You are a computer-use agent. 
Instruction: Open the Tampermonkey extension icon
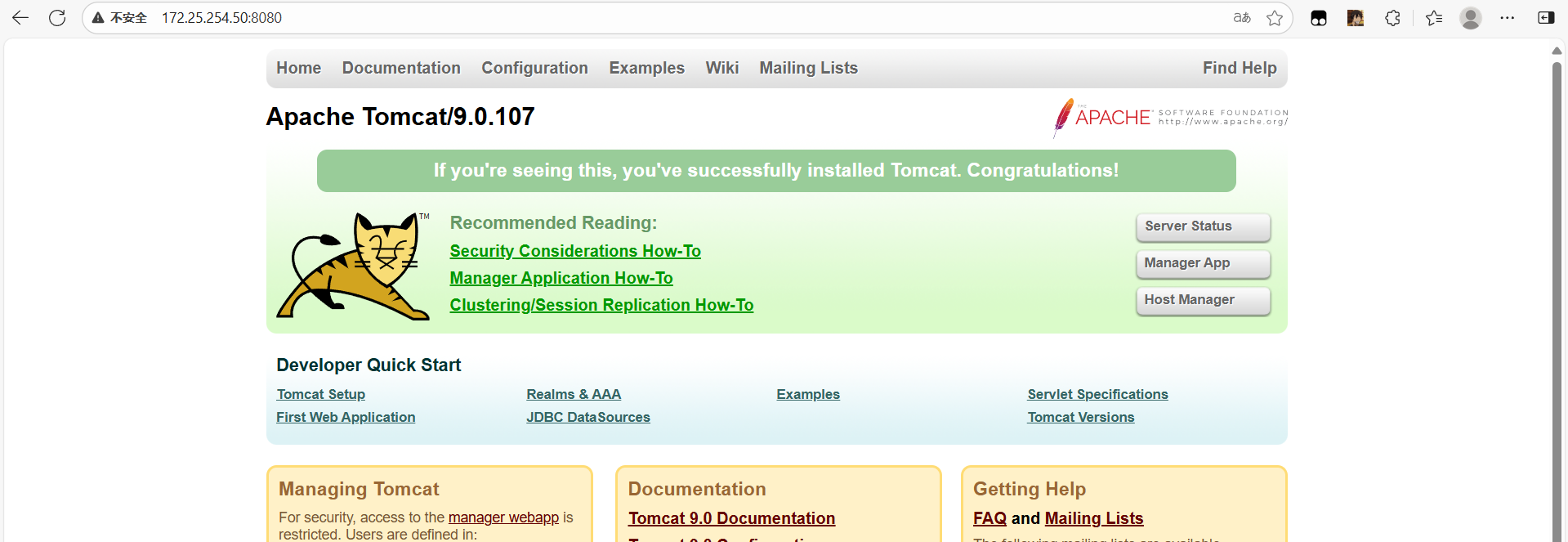pos(1319,18)
